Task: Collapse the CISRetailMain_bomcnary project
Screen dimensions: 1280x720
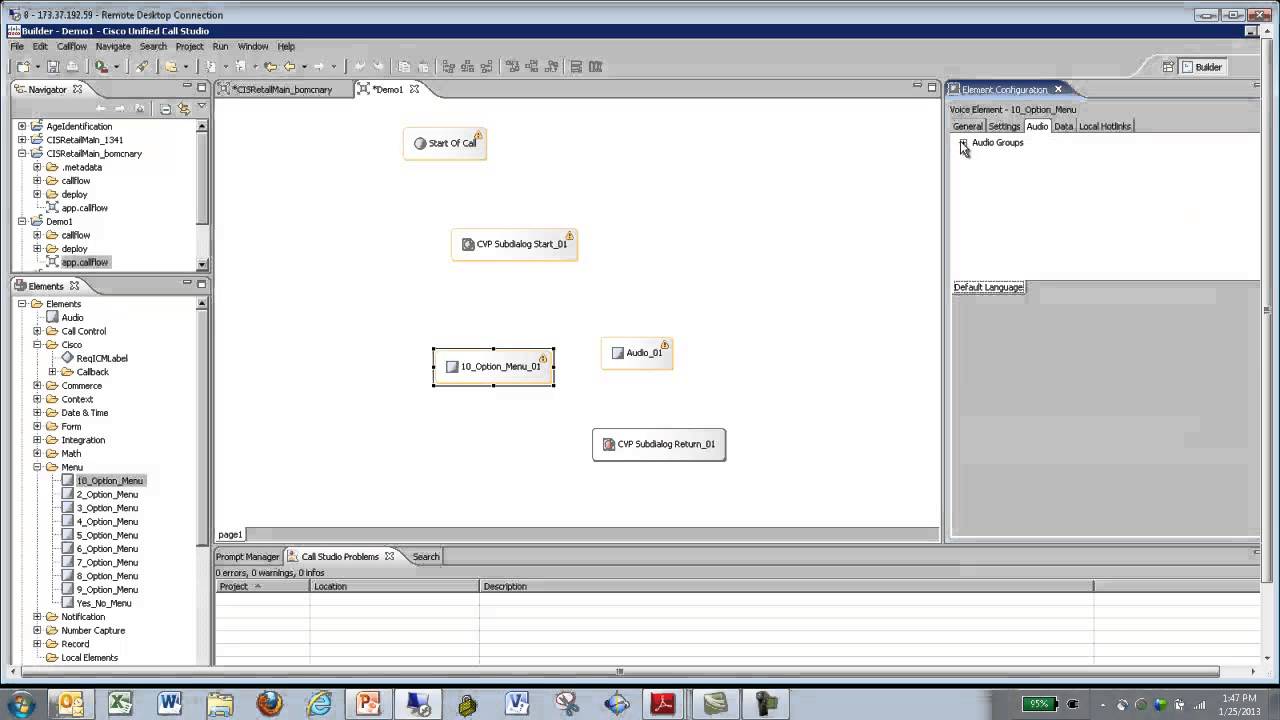Action: click(22, 154)
